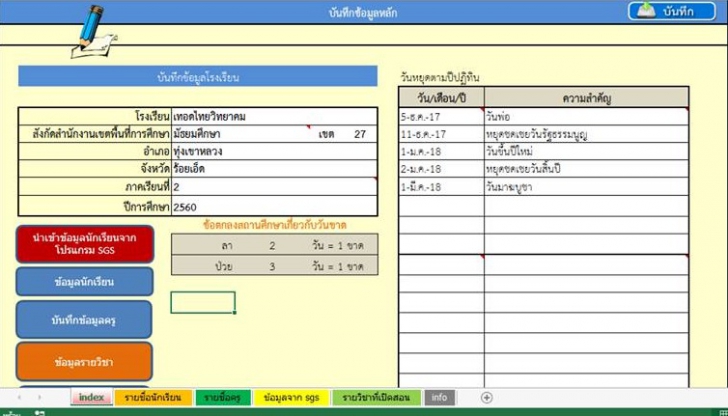Select the ภาคเรียนที่ value 2 cell
728x416 pixels.
click(x=274, y=187)
